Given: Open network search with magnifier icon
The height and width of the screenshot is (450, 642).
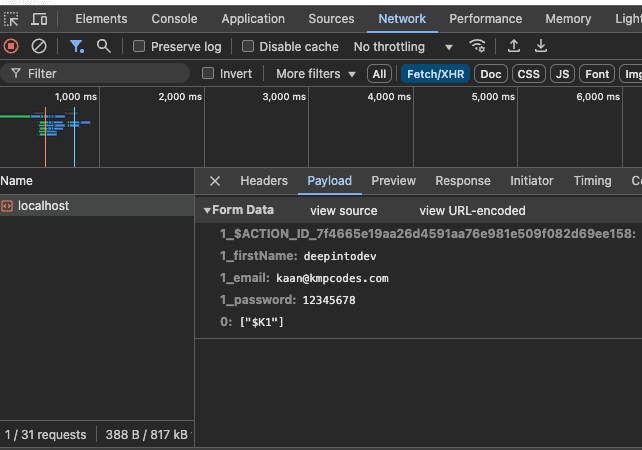Looking at the screenshot, I should [103, 46].
